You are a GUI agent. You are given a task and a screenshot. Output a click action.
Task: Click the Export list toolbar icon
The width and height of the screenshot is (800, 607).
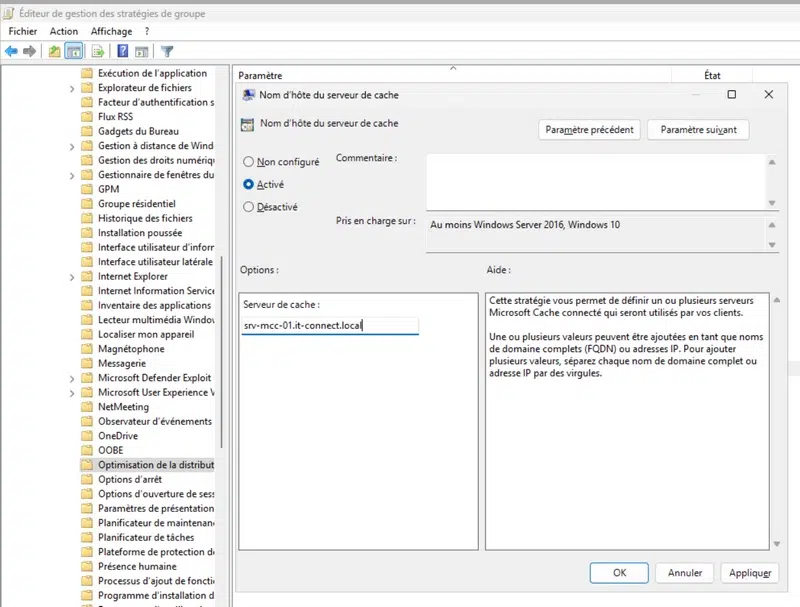(x=98, y=51)
